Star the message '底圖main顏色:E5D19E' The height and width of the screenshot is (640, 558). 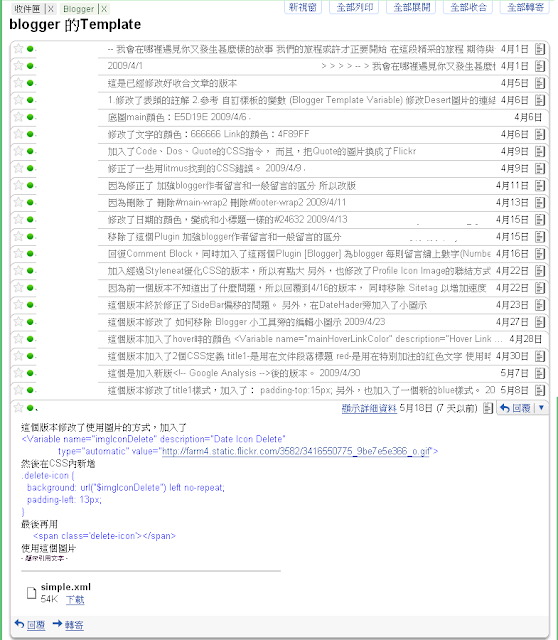[x=18, y=117]
